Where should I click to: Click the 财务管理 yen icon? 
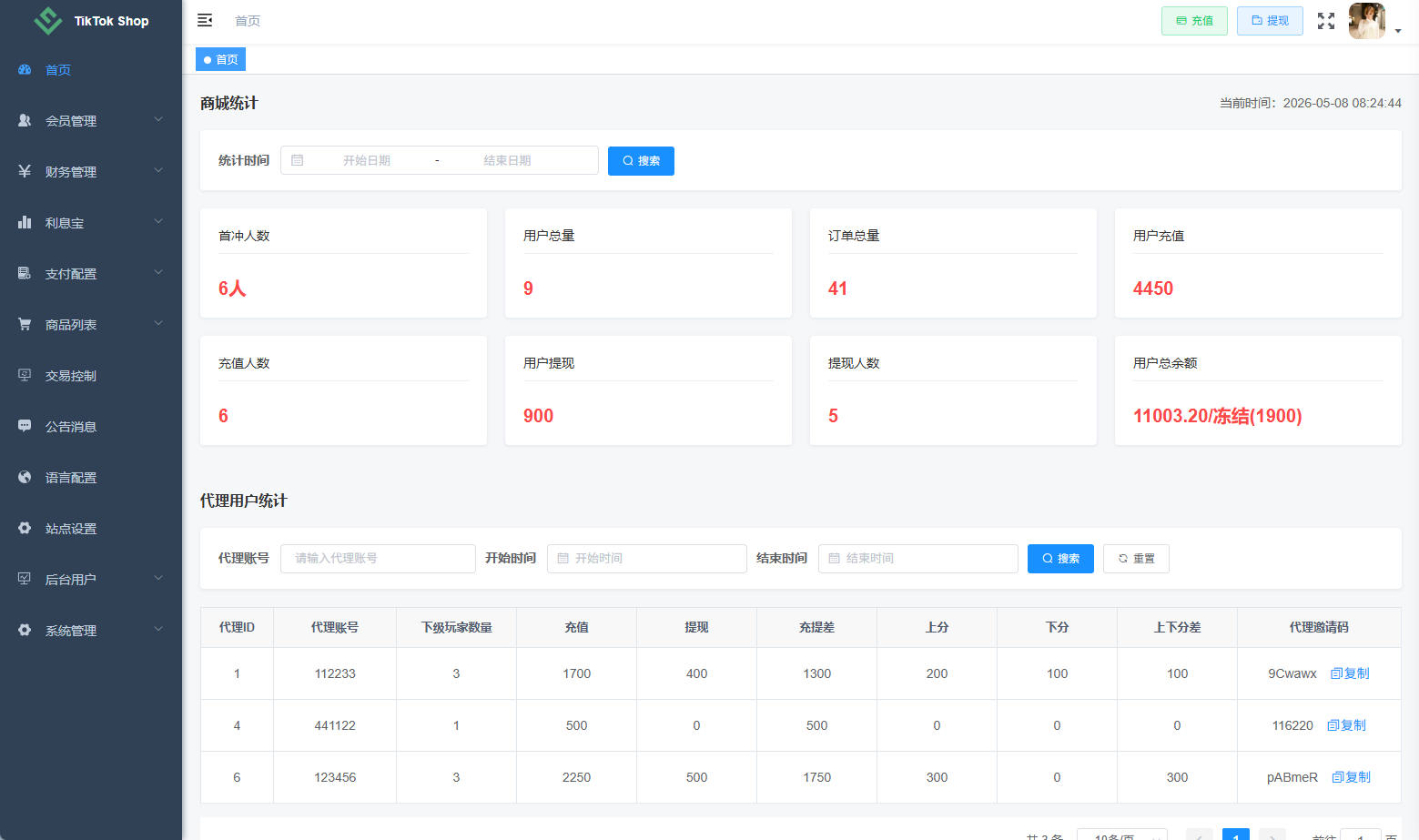pyautogui.click(x=25, y=171)
